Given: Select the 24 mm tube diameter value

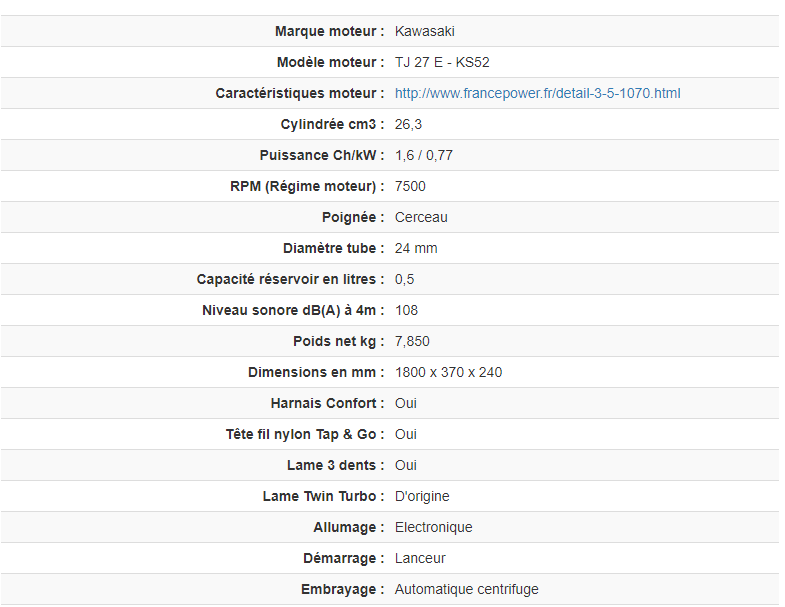Looking at the screenshot, I should click(x=416, y=248).
